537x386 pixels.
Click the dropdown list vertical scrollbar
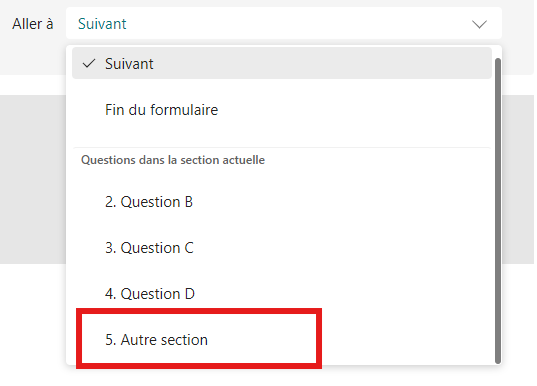[498, 211]
